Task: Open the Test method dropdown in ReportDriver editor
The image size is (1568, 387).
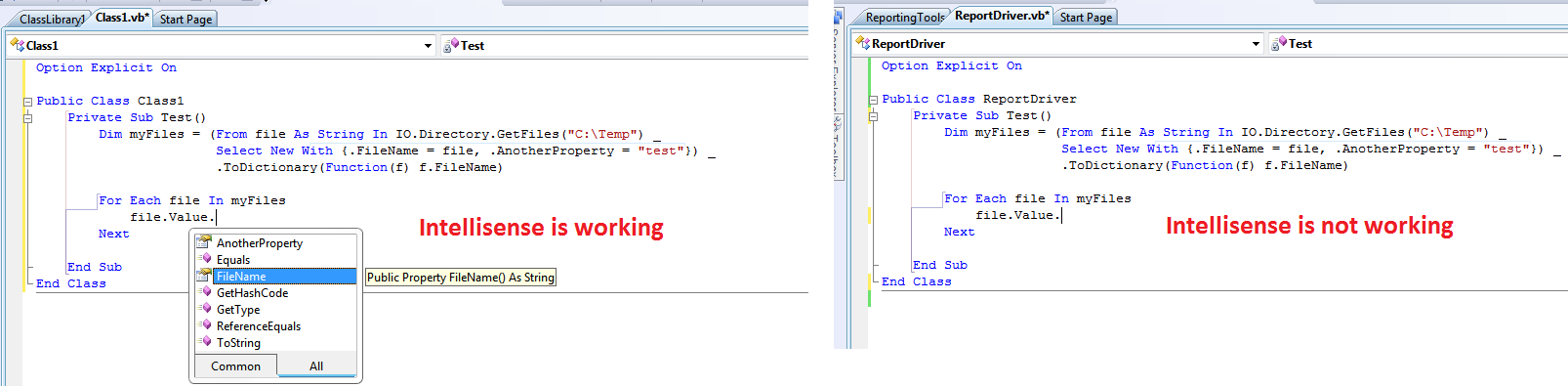Action: click(x=1418, y=44)
